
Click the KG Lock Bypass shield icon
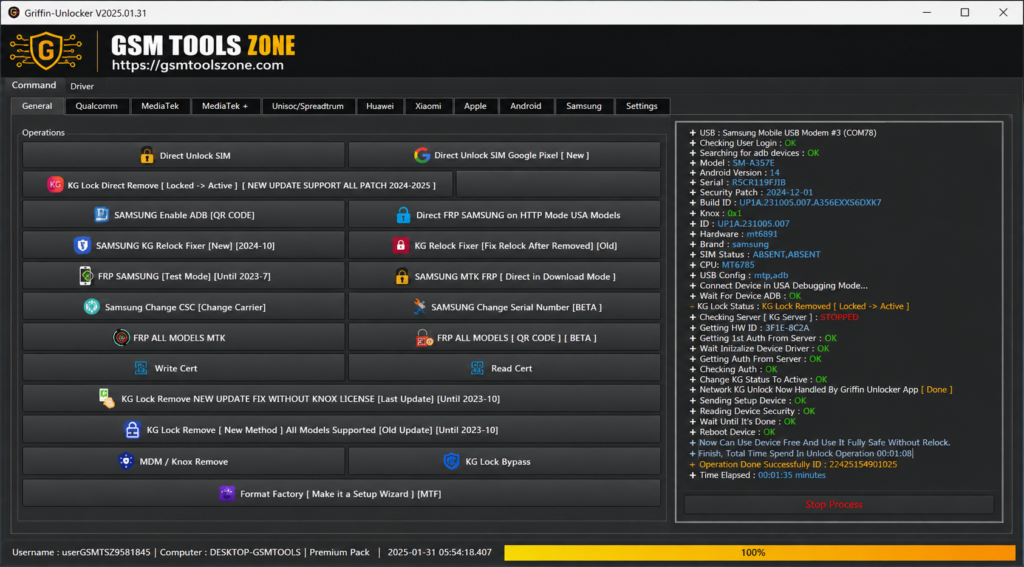tap(451, 461)
